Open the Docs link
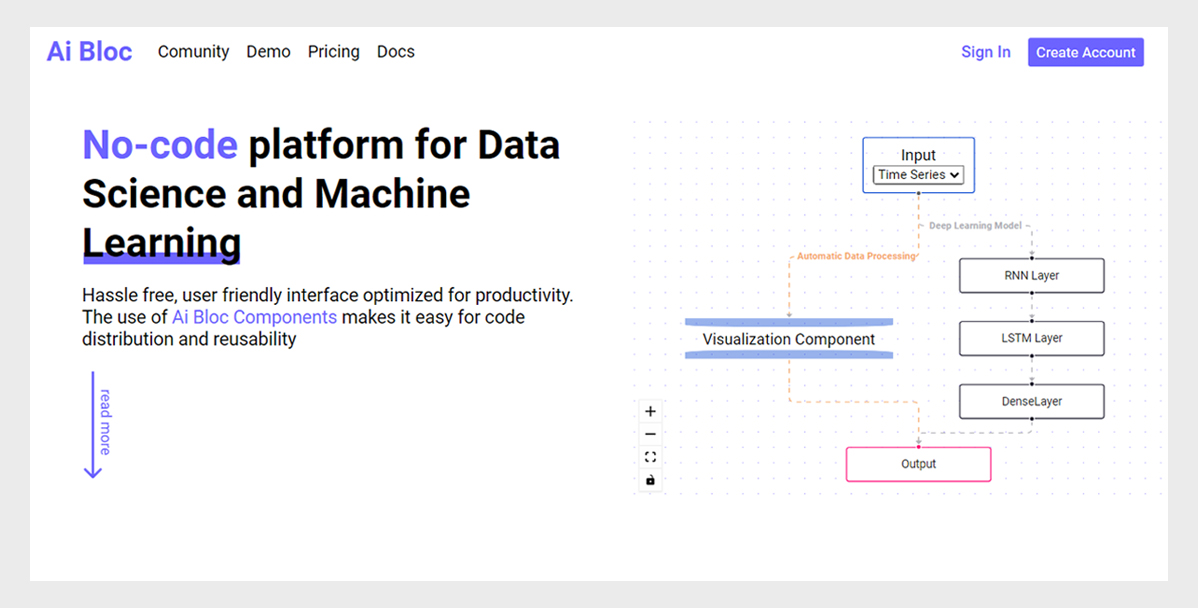 (396, 52)
